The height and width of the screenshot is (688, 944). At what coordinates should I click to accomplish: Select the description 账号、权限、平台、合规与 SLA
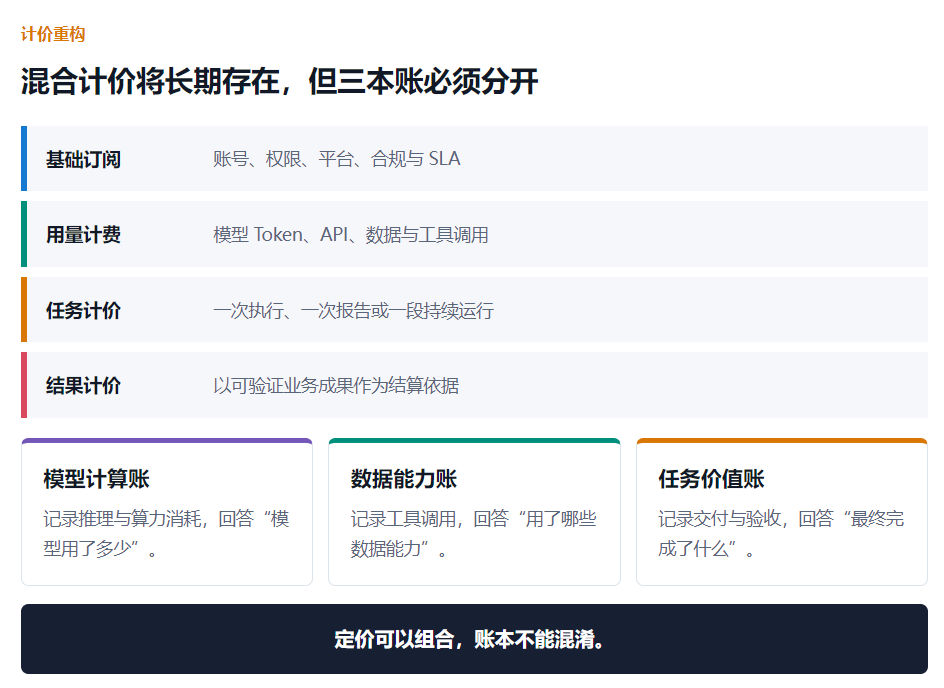(337, 159)
